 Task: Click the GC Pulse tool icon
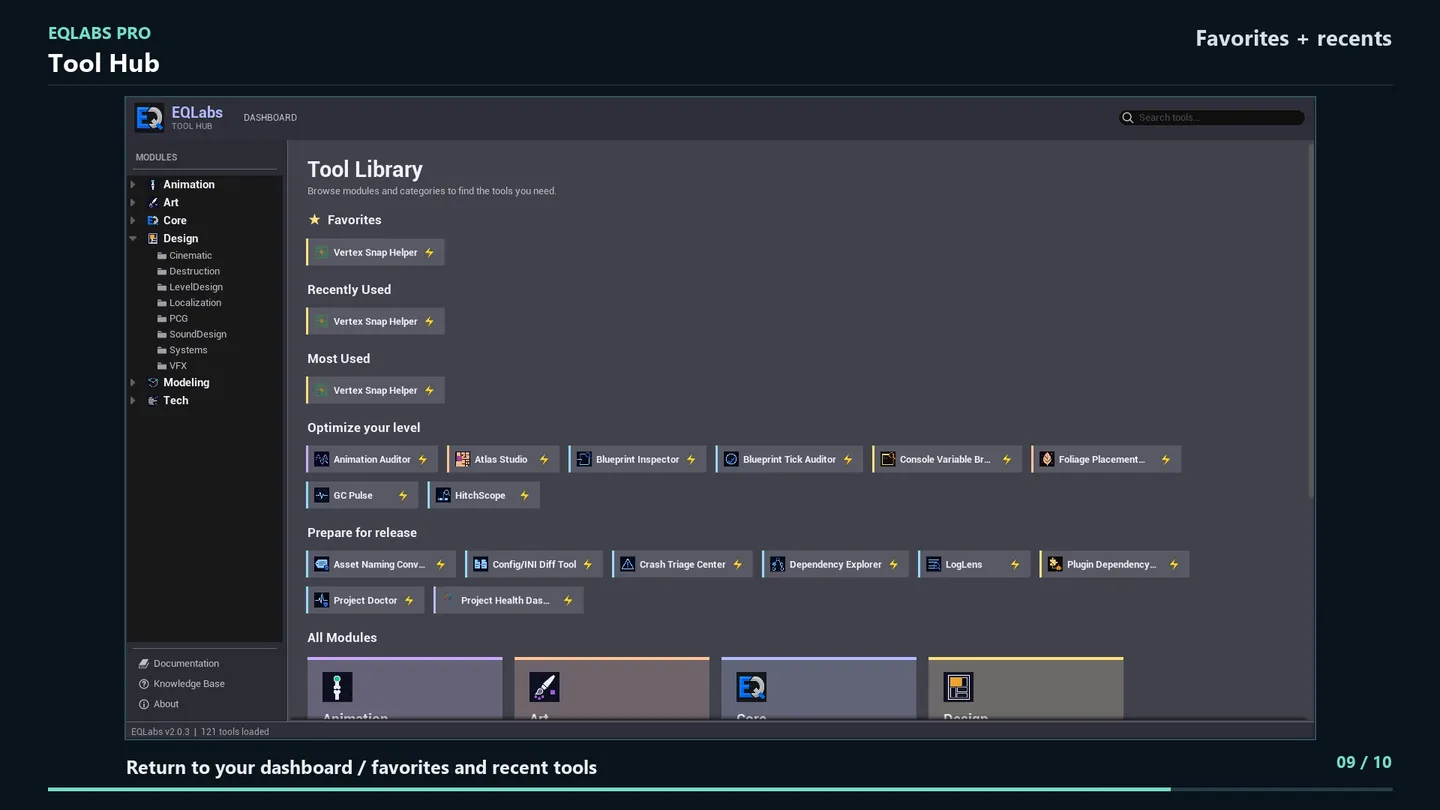321,495
